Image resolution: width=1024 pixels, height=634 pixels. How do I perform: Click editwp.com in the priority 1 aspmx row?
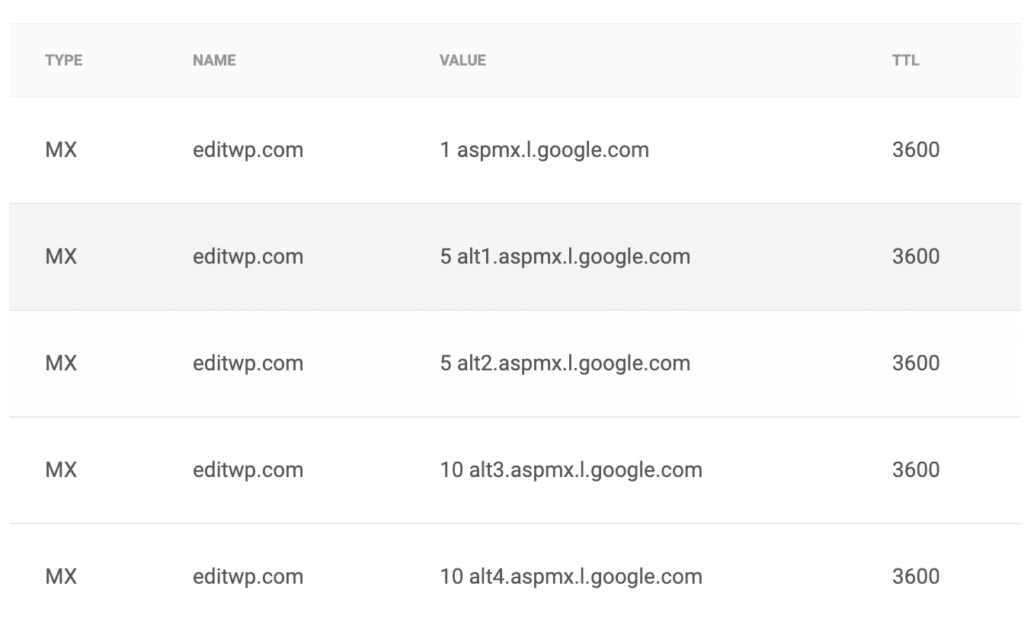click(x=248, y=150)
